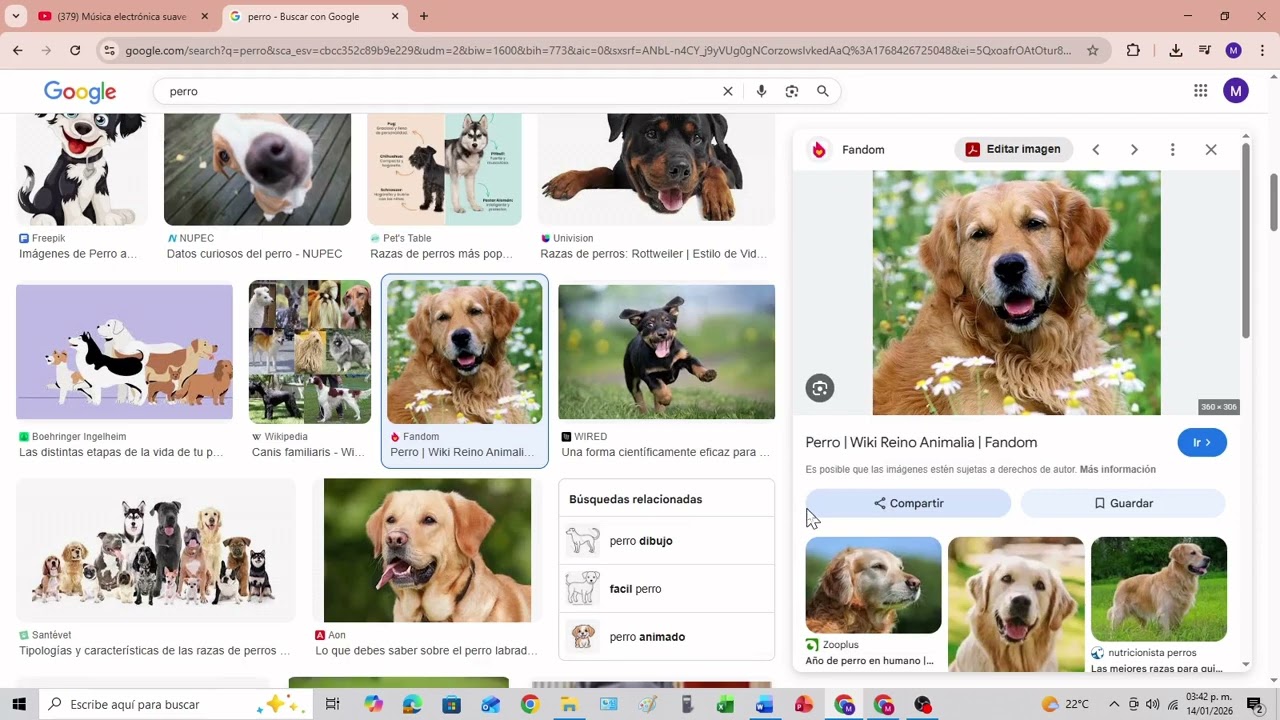1280x720 pixels.
Task: Open the Freepik cartoon dog thumbnail
Action: pyautogui.click(x=82, y=169)
